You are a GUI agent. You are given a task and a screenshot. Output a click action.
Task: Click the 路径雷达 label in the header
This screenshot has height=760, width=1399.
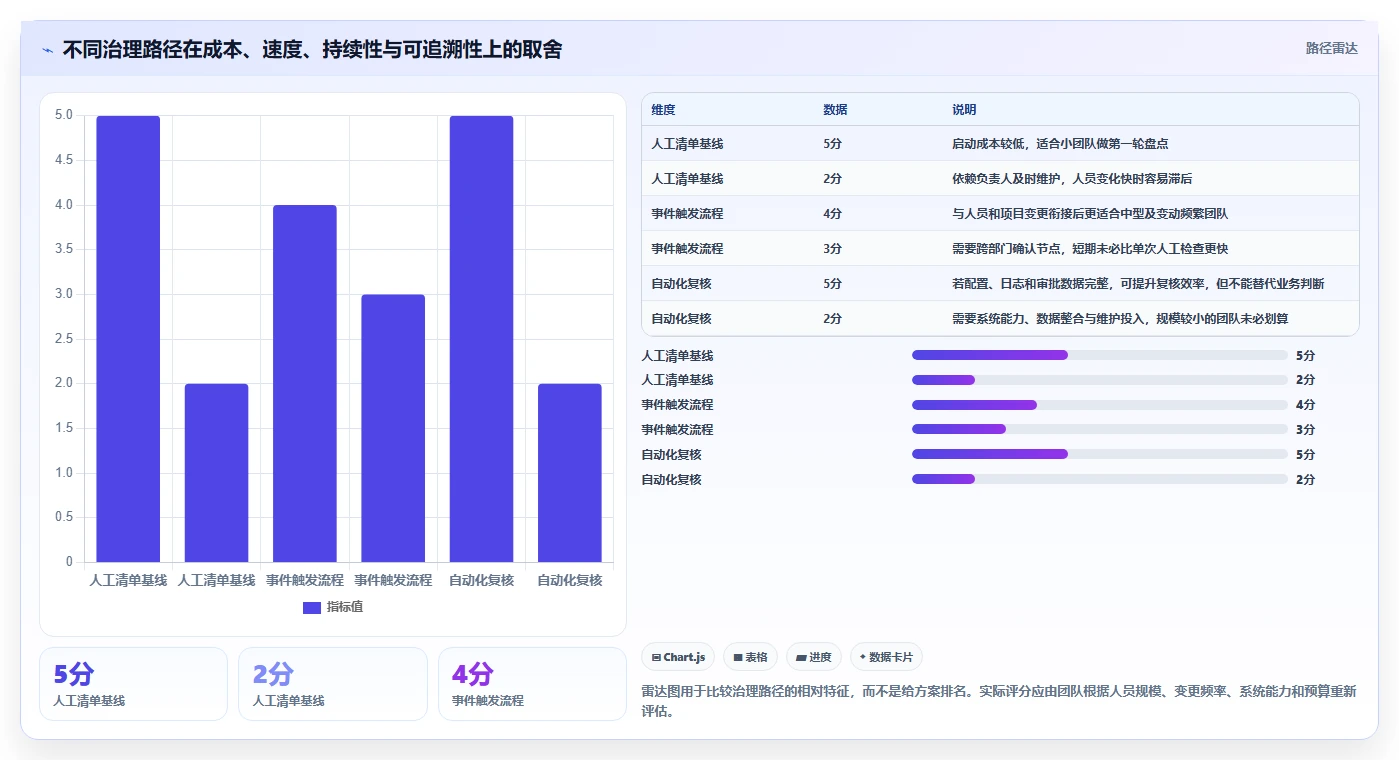pyautogui.click(x=1332, y=48)
